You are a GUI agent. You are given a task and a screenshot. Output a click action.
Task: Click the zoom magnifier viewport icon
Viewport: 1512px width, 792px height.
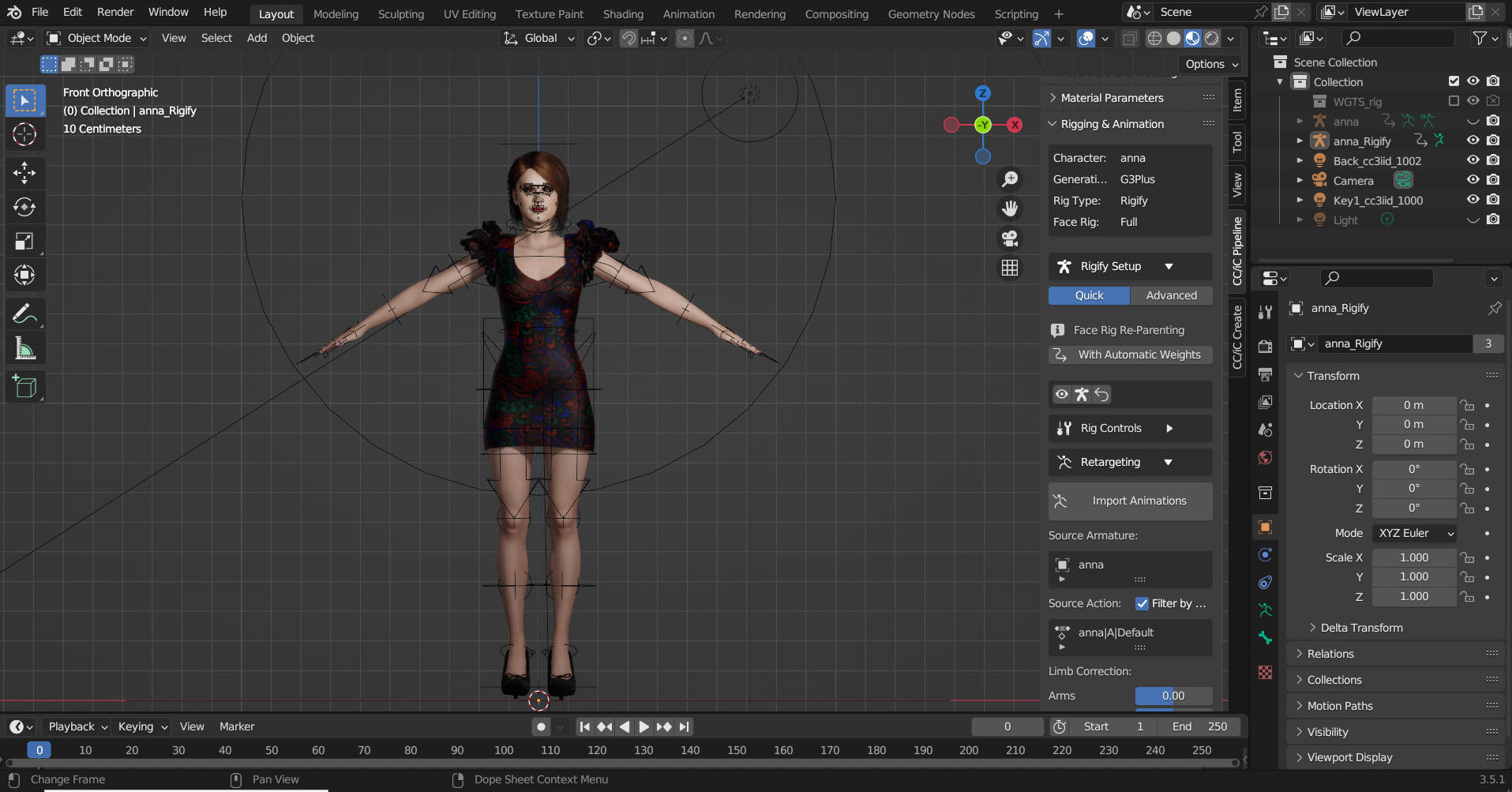click(x=1010, y=179)
